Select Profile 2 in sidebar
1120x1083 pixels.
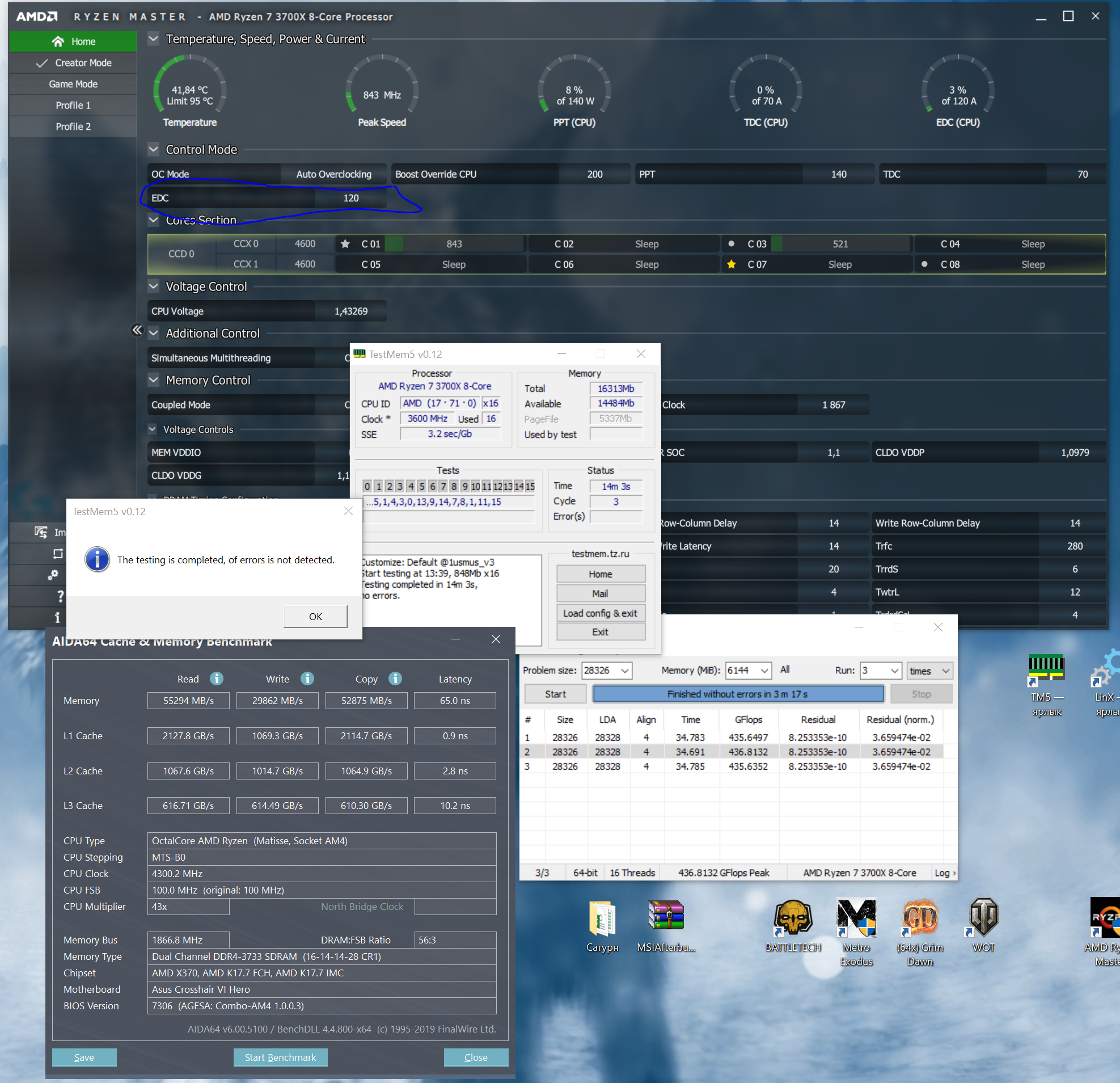(x=73, y=127)
